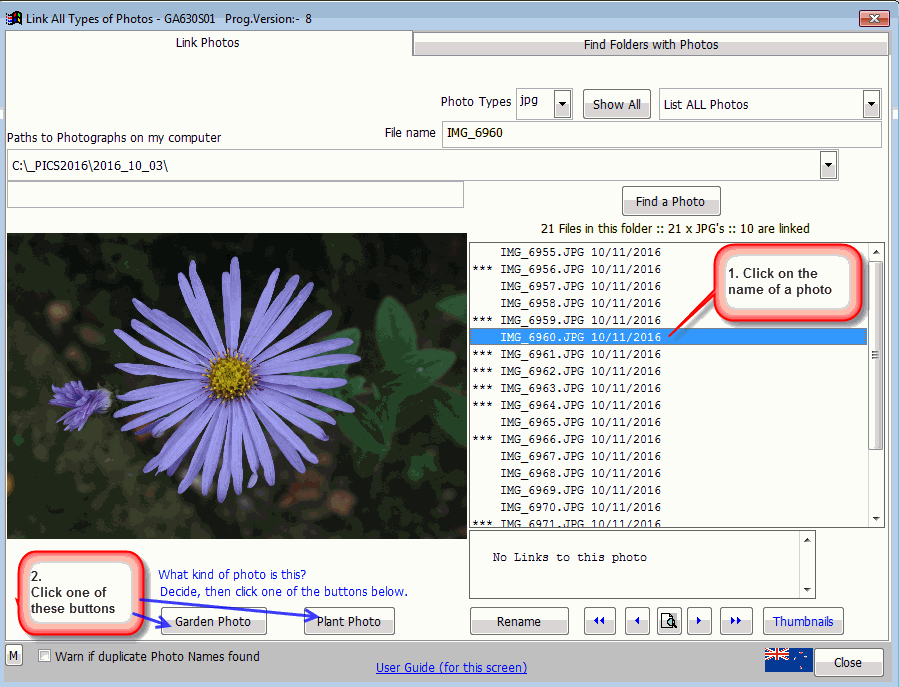
Task: Open the Photo Types dropdown
Action: point(562,104)
